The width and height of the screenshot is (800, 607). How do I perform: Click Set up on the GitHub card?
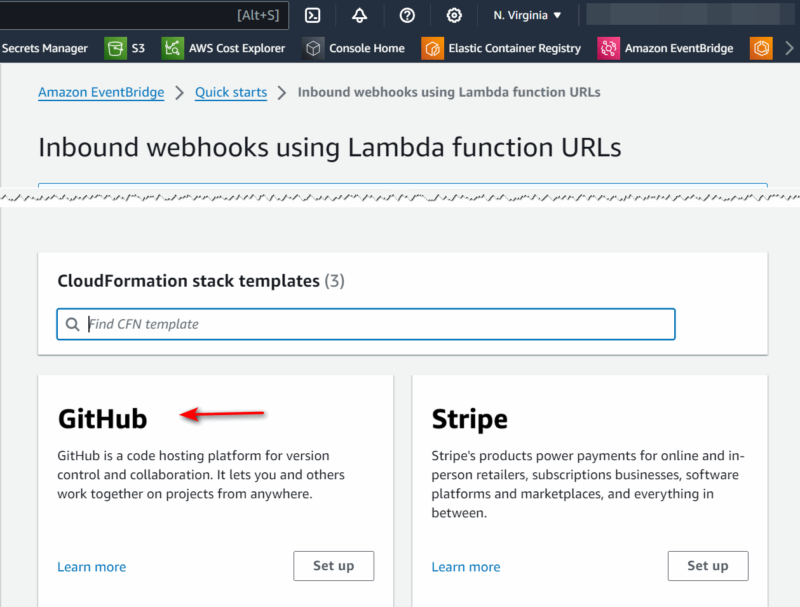334,566
